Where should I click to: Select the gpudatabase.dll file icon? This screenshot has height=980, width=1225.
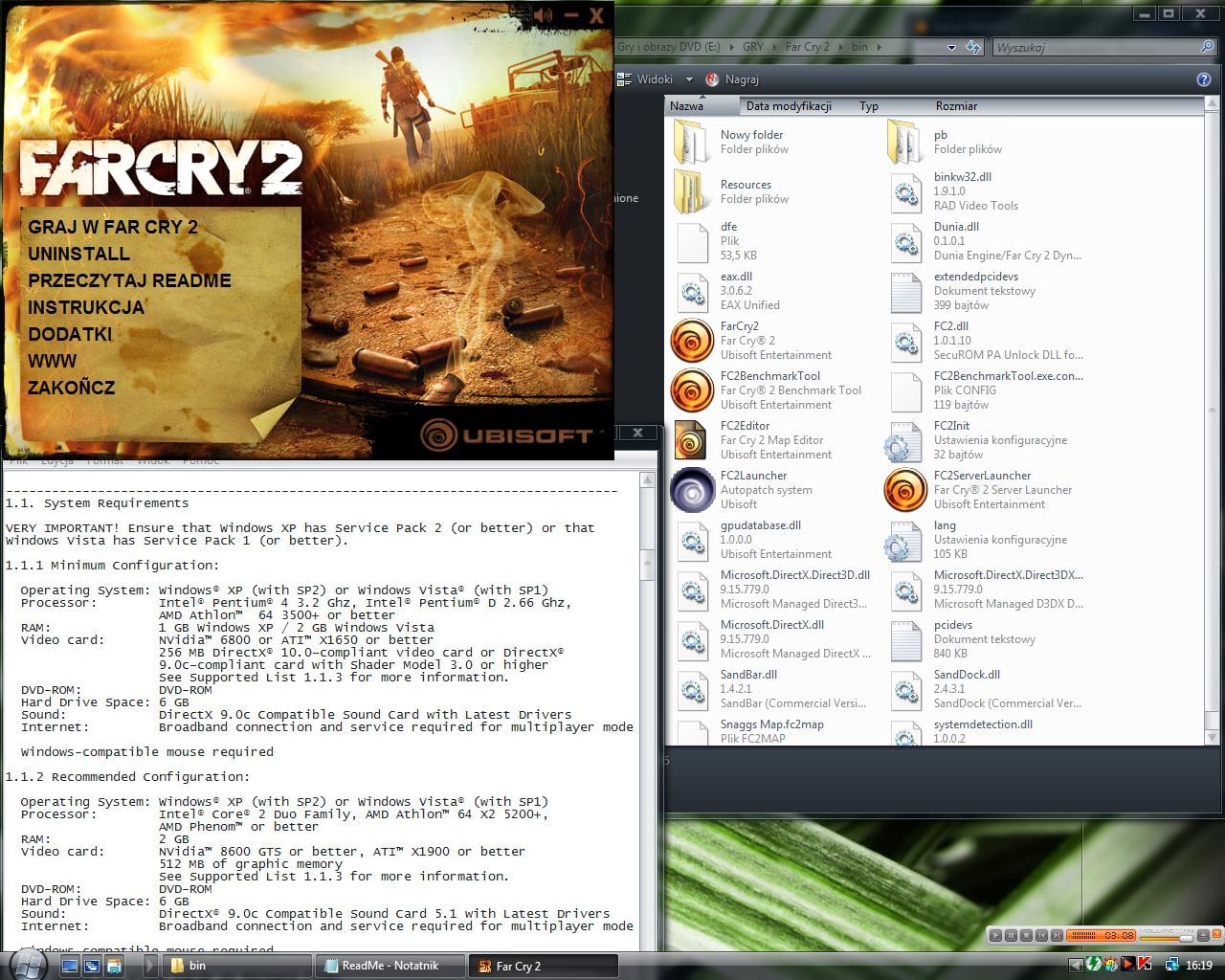click(x=692, y=540)
